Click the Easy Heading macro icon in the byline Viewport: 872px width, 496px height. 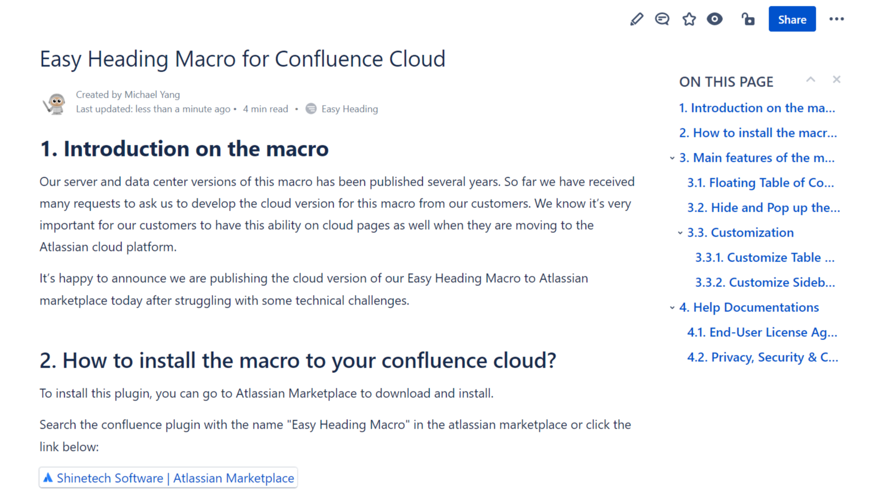(x=311, y=109)
